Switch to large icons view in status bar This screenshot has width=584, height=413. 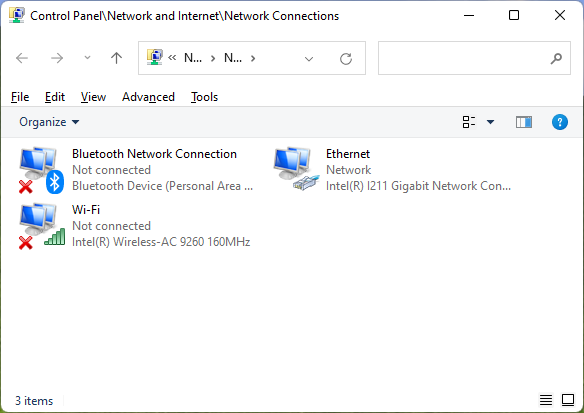pyautogui.click(x=568, y=400)
